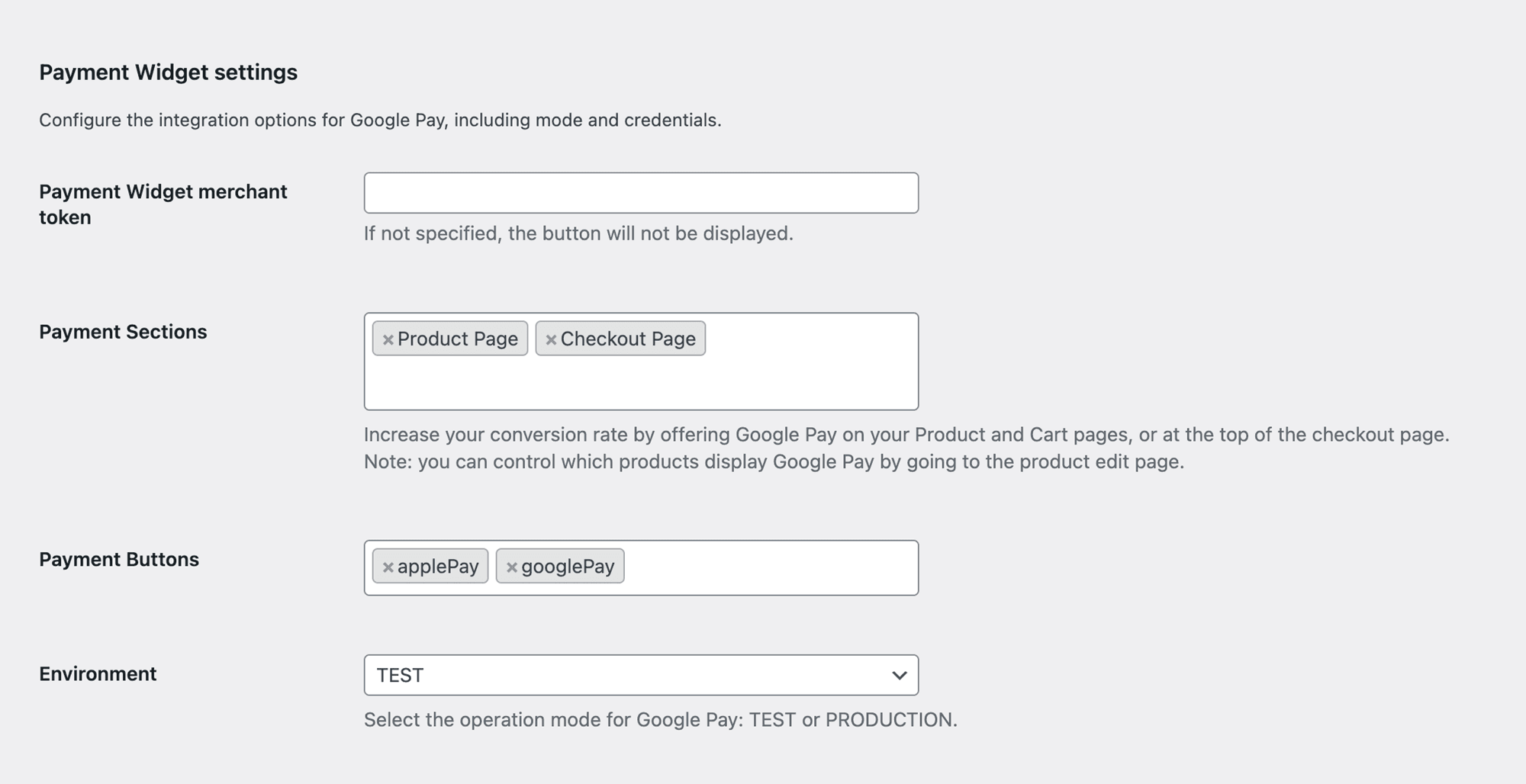Select the Product Page tag text
The width and height of the screenshot is (1526, 784).
[457, 339]
